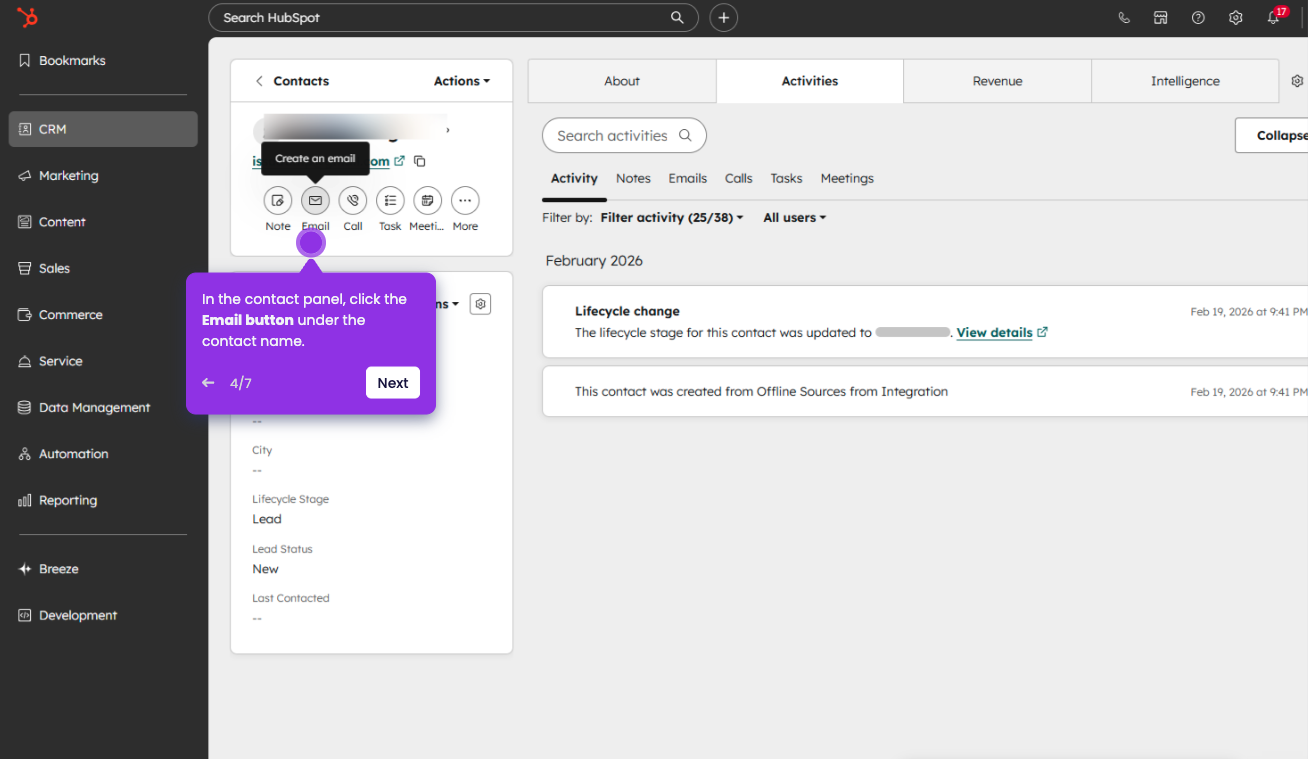This screenshot has height=759, width=1308.
Task: Open the Automation sidebar section
Action: coord(103,454)
